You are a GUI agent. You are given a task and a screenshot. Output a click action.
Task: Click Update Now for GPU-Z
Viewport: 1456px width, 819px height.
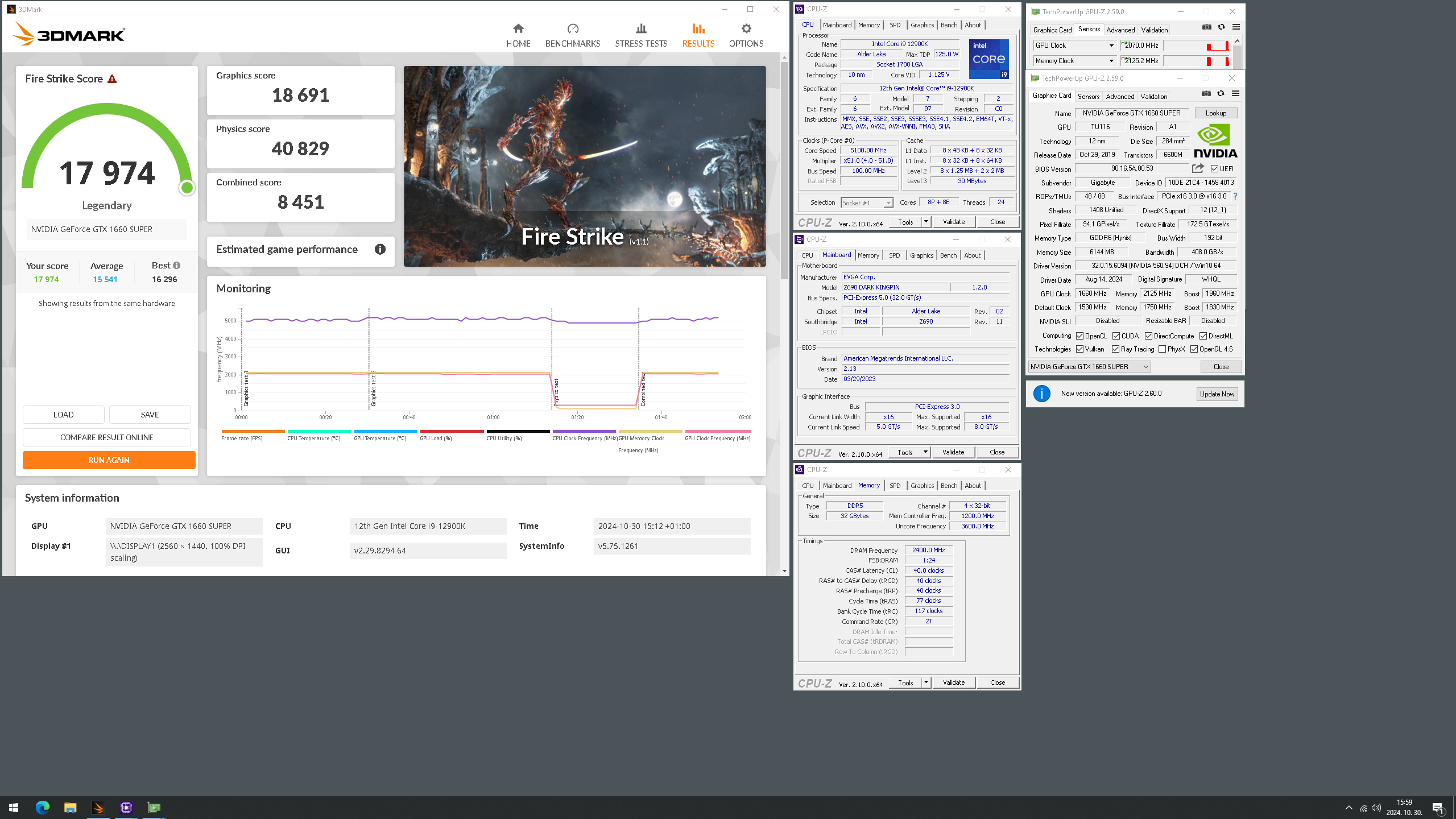click(1217, 394)
